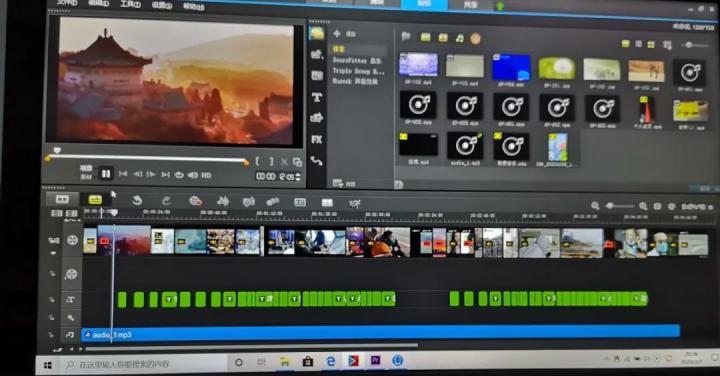Show audio files filter (music note)
Image resolution: width=720 pixels, height=376 pixels.
[x=460, y=38]
